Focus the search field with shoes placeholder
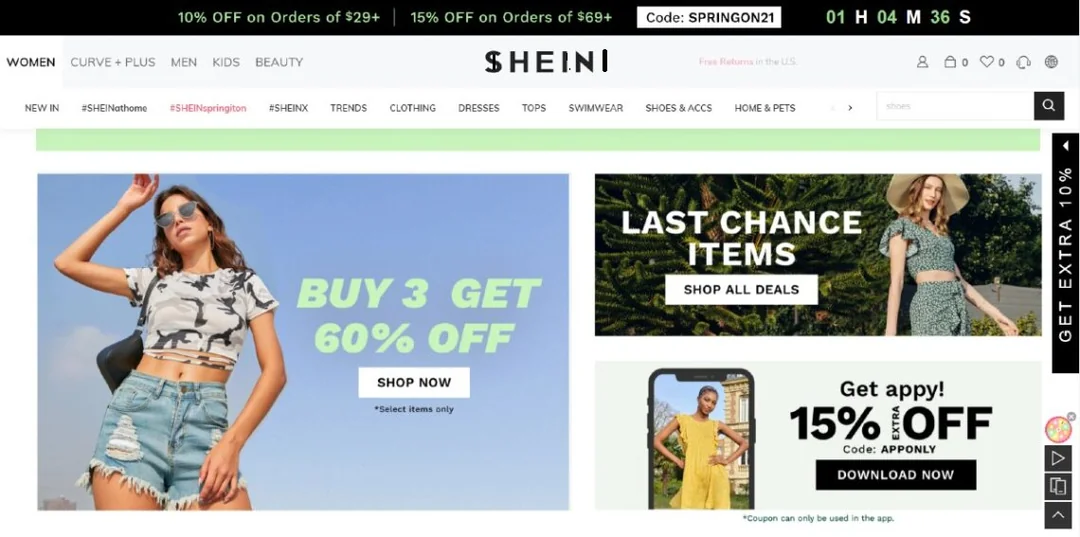This screenshot has height=537, width=1080. pyautogui.click(x=955, y=106)
